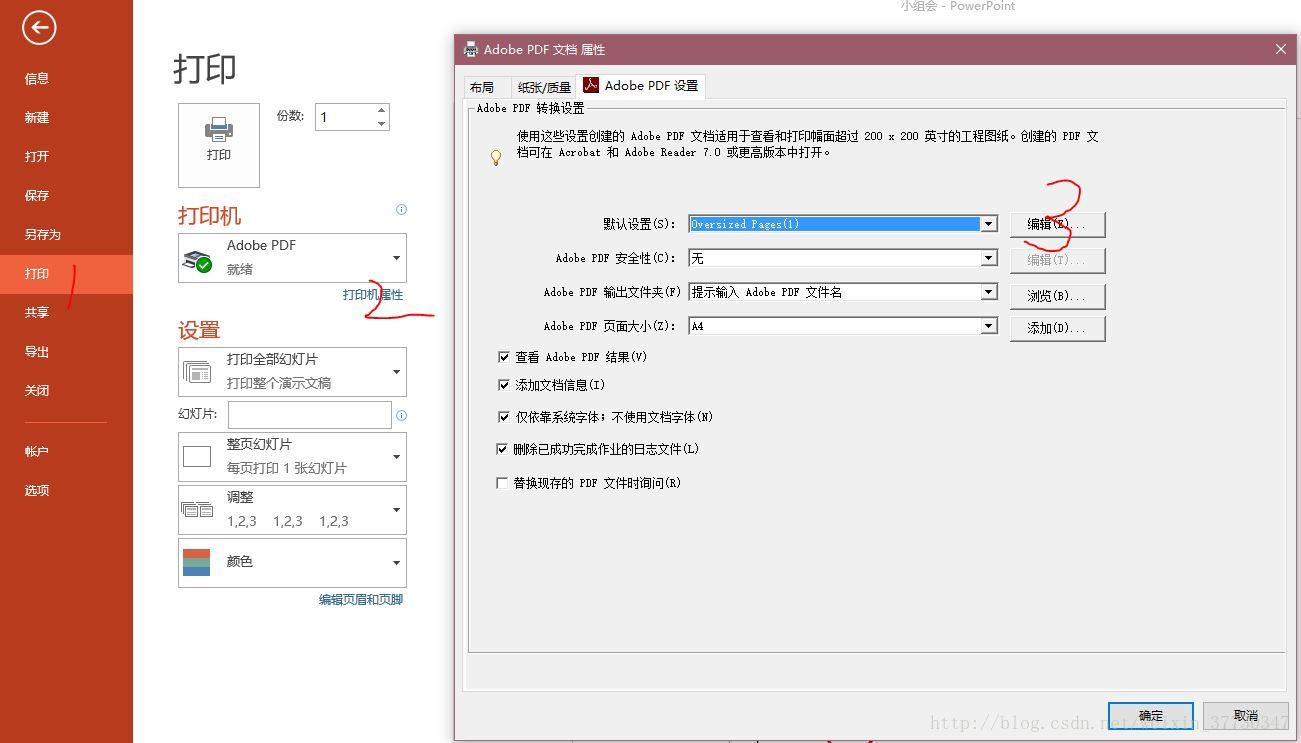Screen dimensions: 1301x743
Task: Open the 颜色 color mode dropdown
Action: click(x=292, y=563)
